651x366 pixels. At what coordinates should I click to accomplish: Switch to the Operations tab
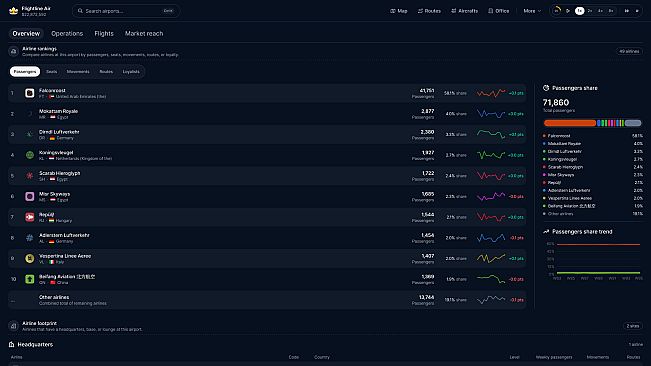tap(67, 33)
